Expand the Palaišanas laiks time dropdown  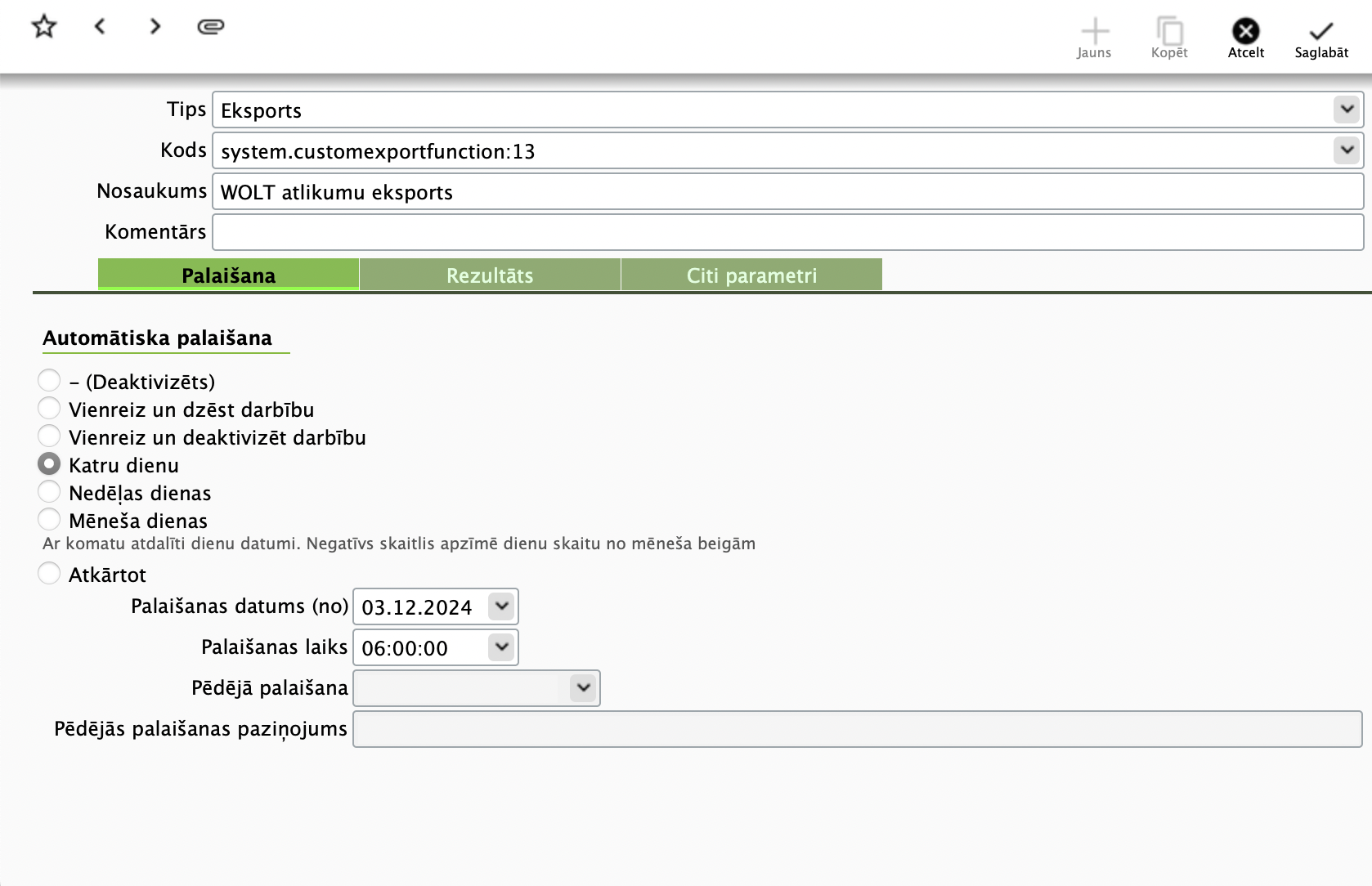click(501, 647)
